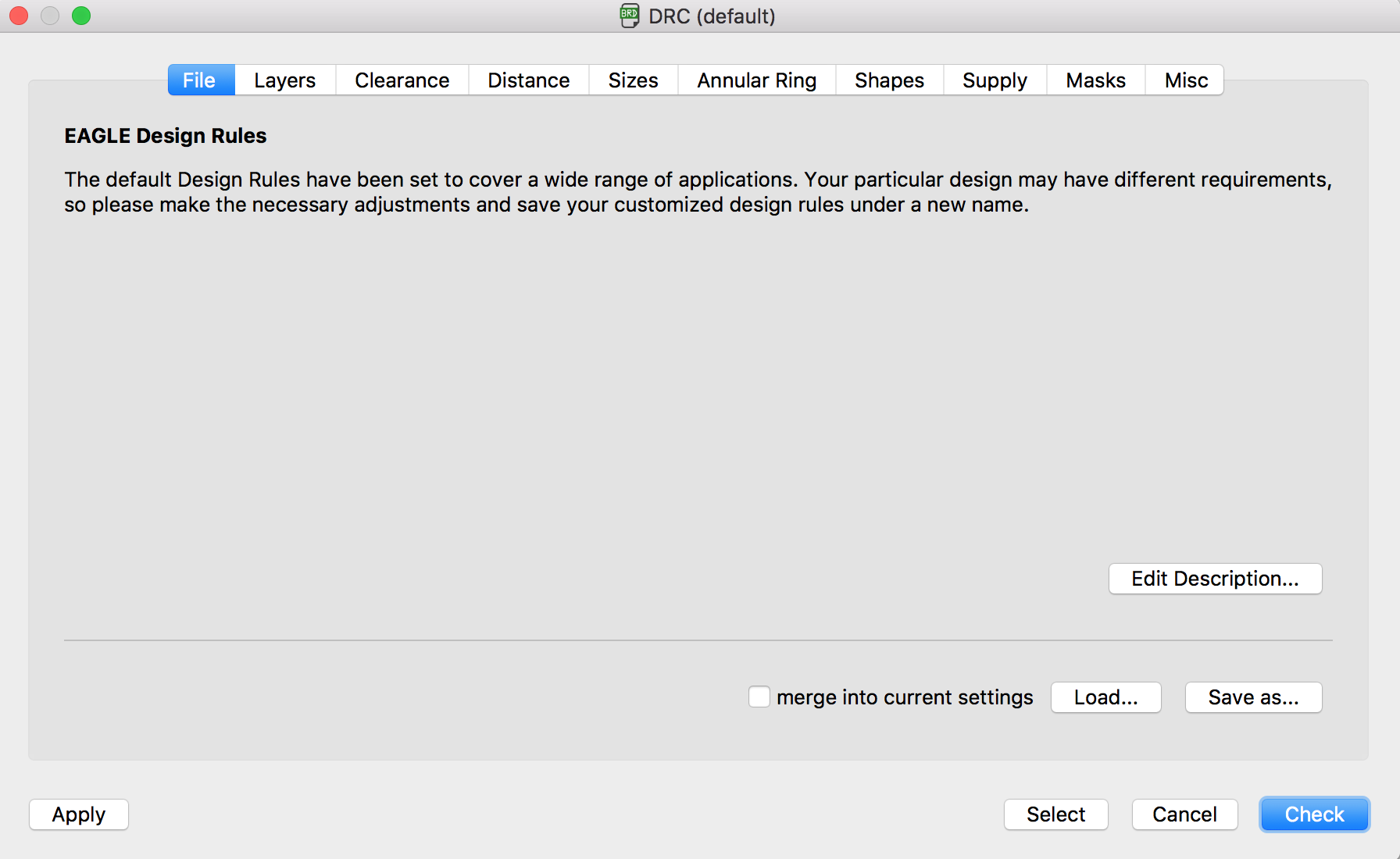Image resolution: width=1400 pixels, height=859 pixels.
Task: Switch to the File tab
Action: 201,80
